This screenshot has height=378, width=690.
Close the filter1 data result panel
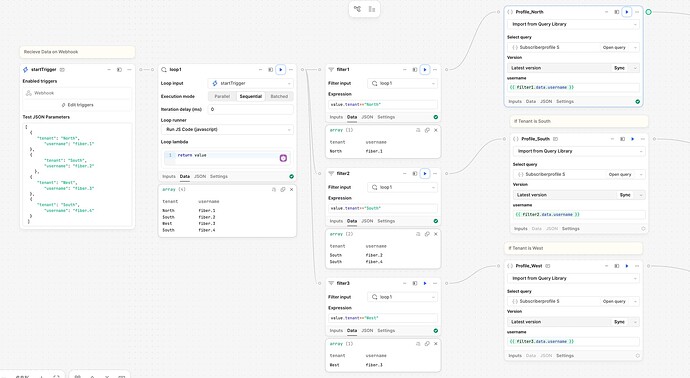tap(436, 130)
